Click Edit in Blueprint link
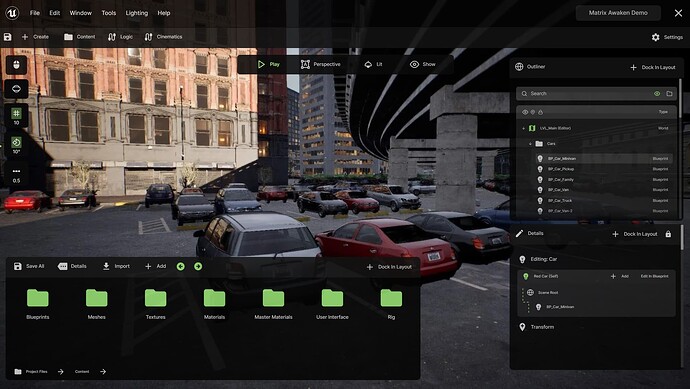 coord(654,276)
